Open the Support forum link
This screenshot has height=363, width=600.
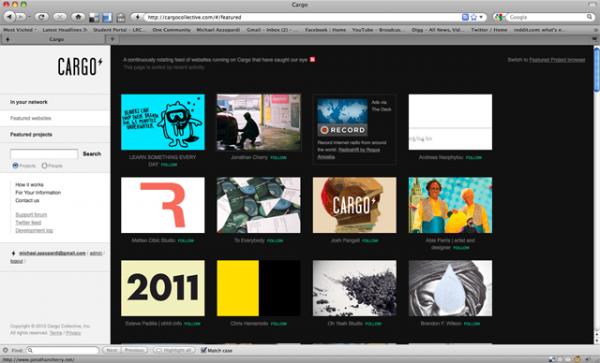(x=31, y=215)
